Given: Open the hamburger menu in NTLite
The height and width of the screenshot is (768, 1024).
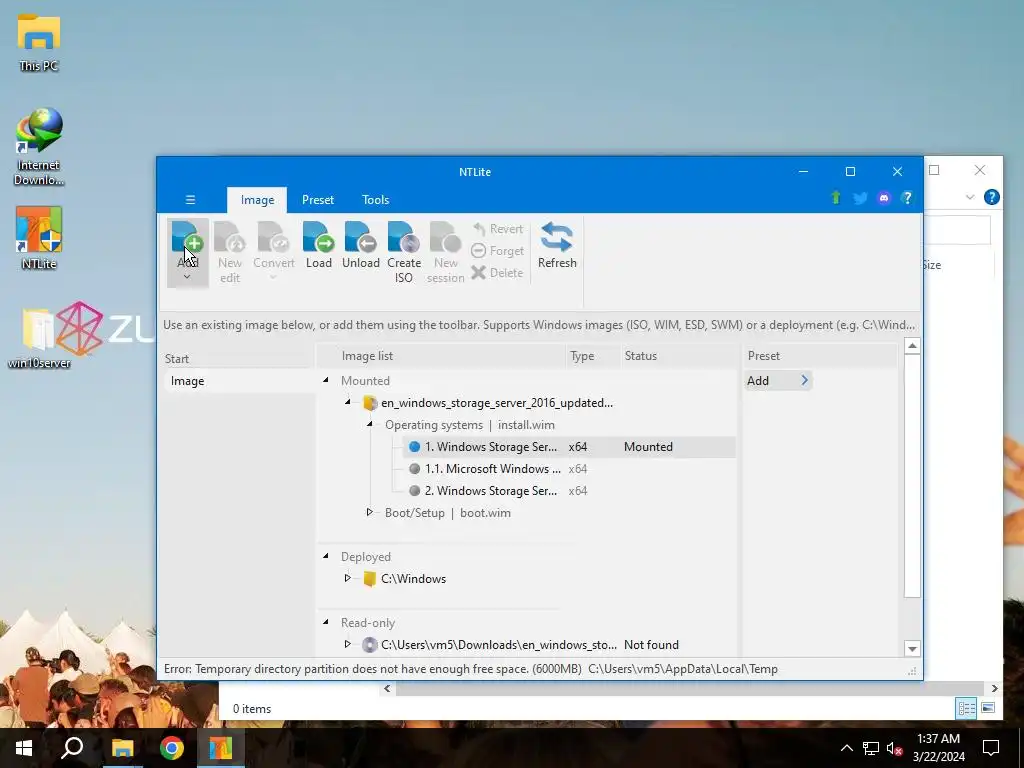Looking at the screenshot, I should 190,200.
